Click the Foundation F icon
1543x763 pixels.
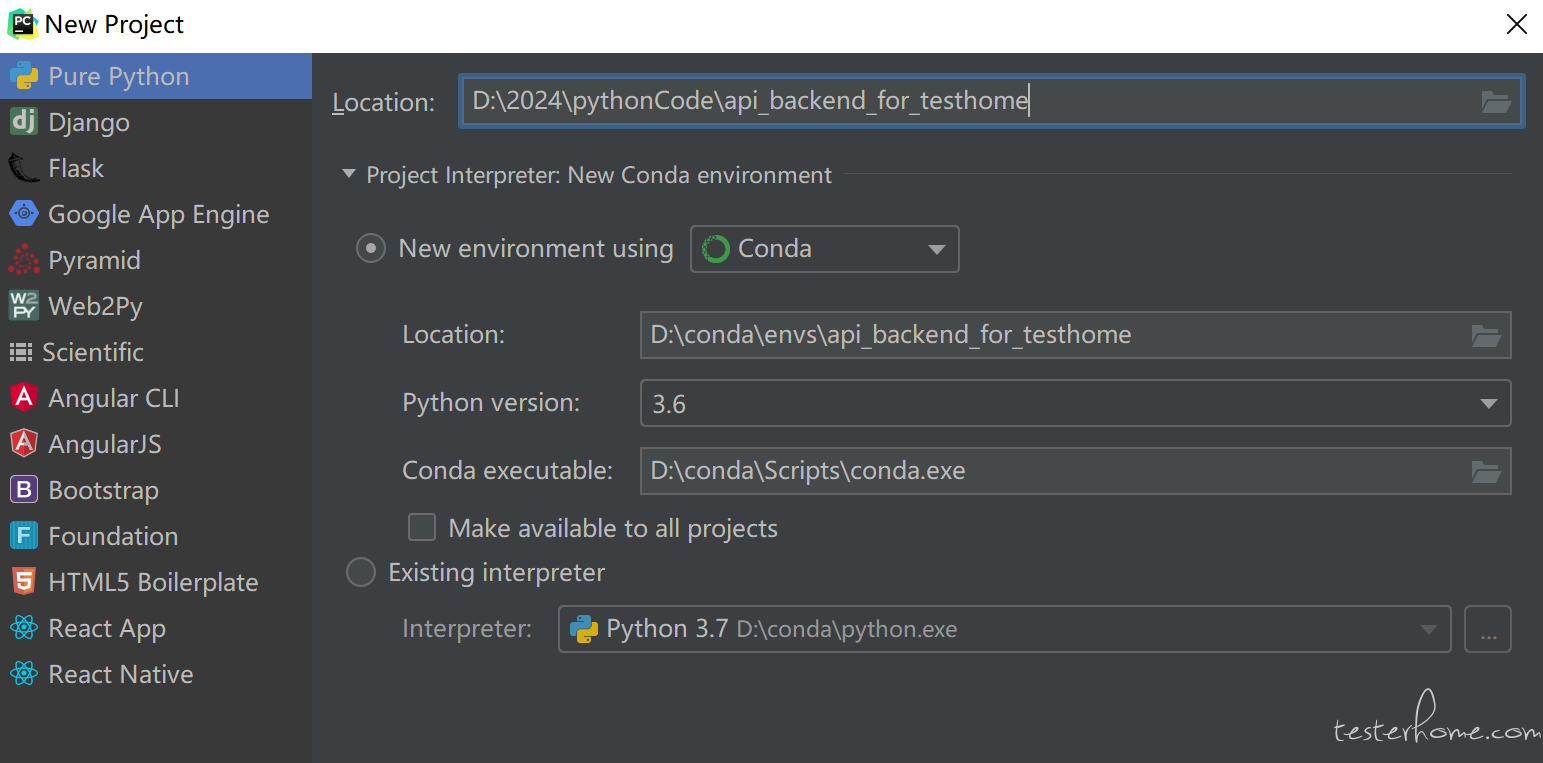click(x=24, y=536)
